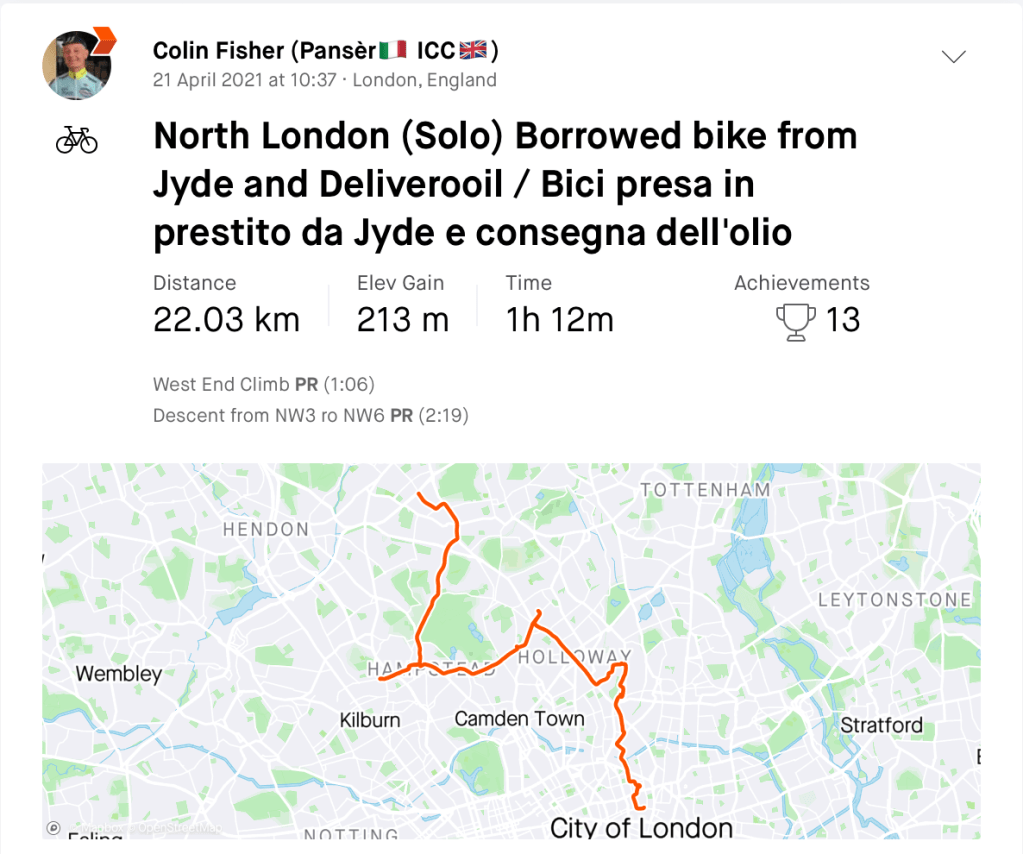Click the UK flag emoji in name
The image size is (1023, 854).
tap(472, 50)
